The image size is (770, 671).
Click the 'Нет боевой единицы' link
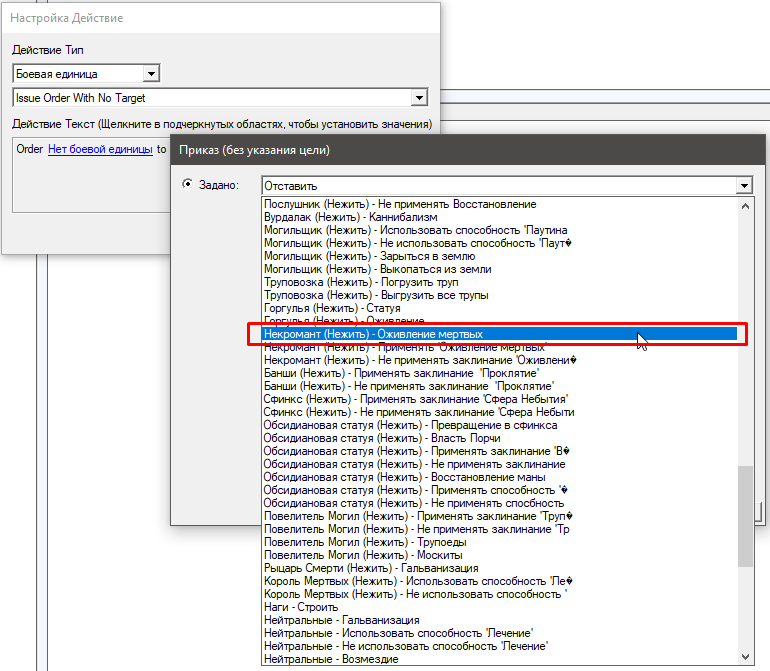[100, 149]
